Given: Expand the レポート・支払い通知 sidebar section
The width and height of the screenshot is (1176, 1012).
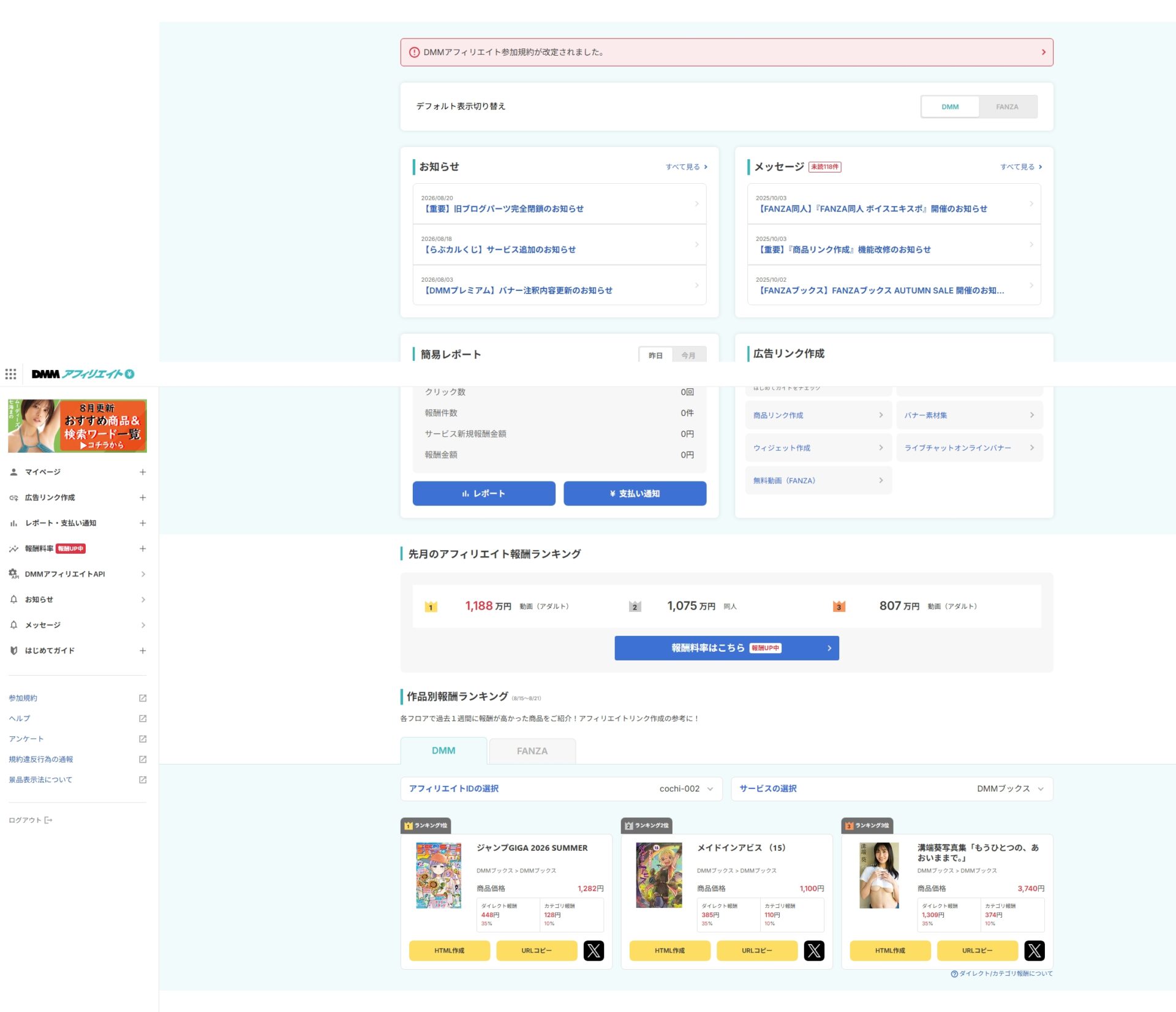Looking at the screenshot, I should [x=143, y=523].
